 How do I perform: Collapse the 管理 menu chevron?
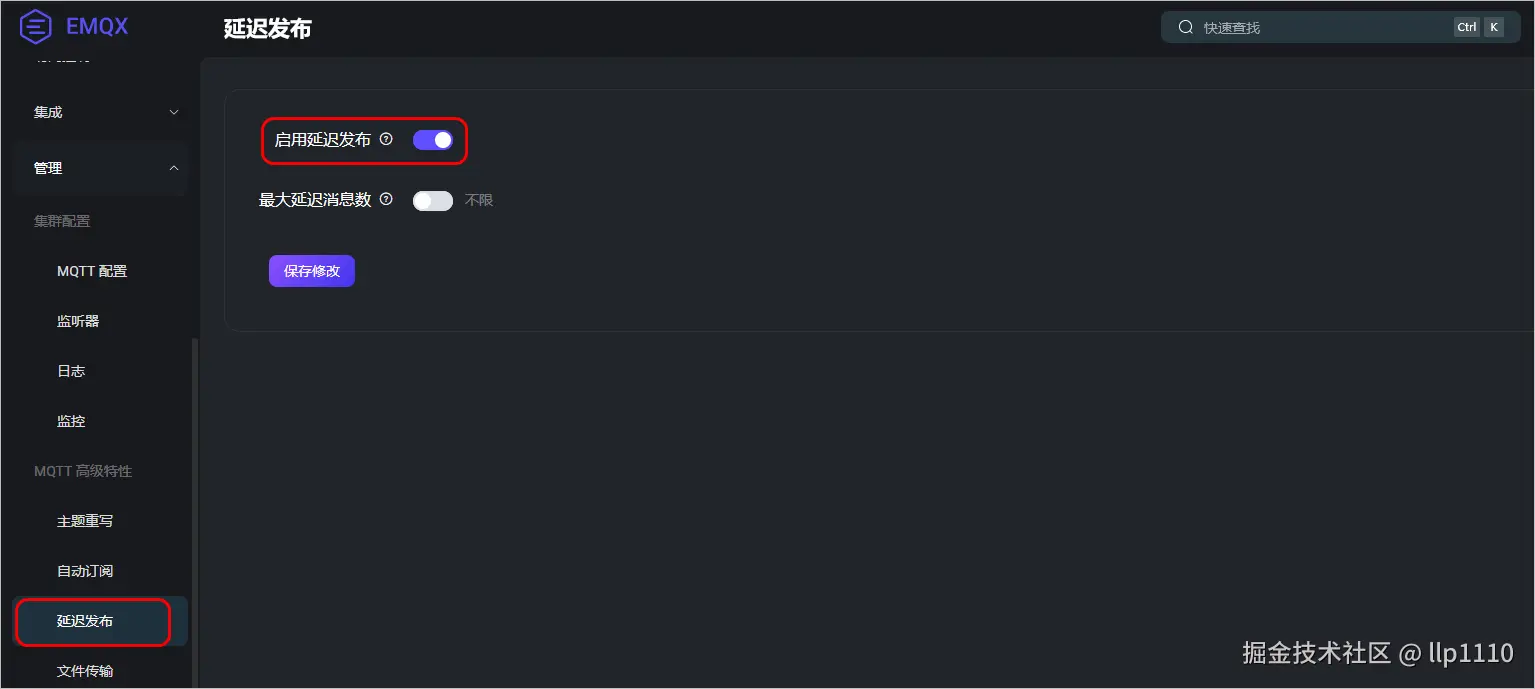click(174, 168)
